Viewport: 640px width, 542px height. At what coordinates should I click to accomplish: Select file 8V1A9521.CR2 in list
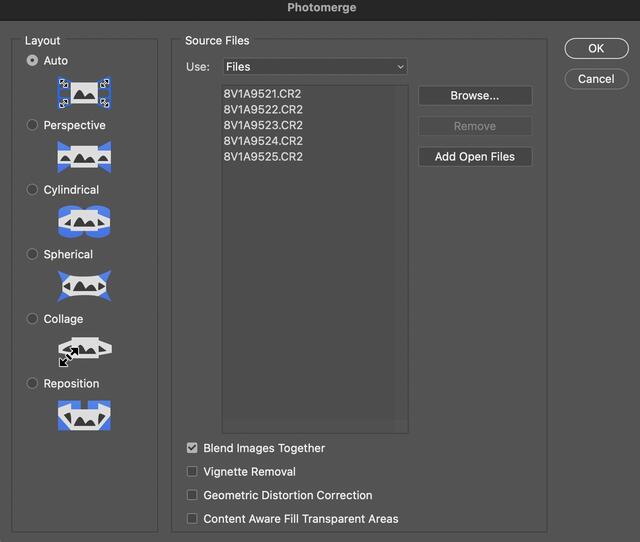[x=262, y=93]
